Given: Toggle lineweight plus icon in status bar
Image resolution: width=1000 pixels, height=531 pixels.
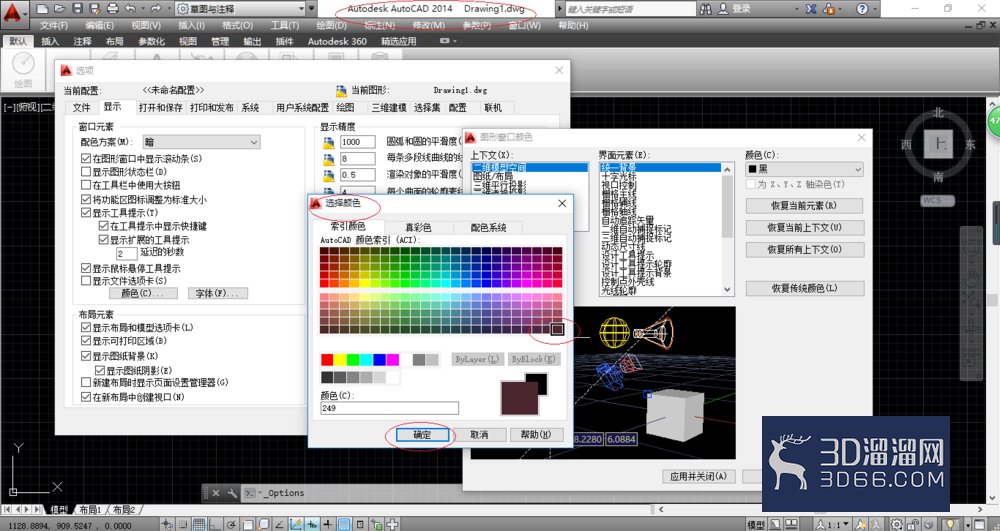Looking at the screenshot, I should (x=327, y=524).
